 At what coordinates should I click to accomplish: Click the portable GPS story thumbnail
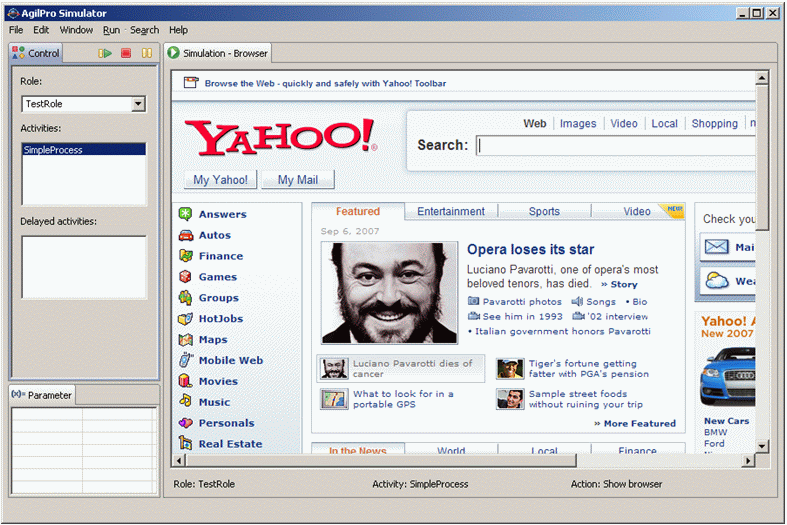coord(334,399)
